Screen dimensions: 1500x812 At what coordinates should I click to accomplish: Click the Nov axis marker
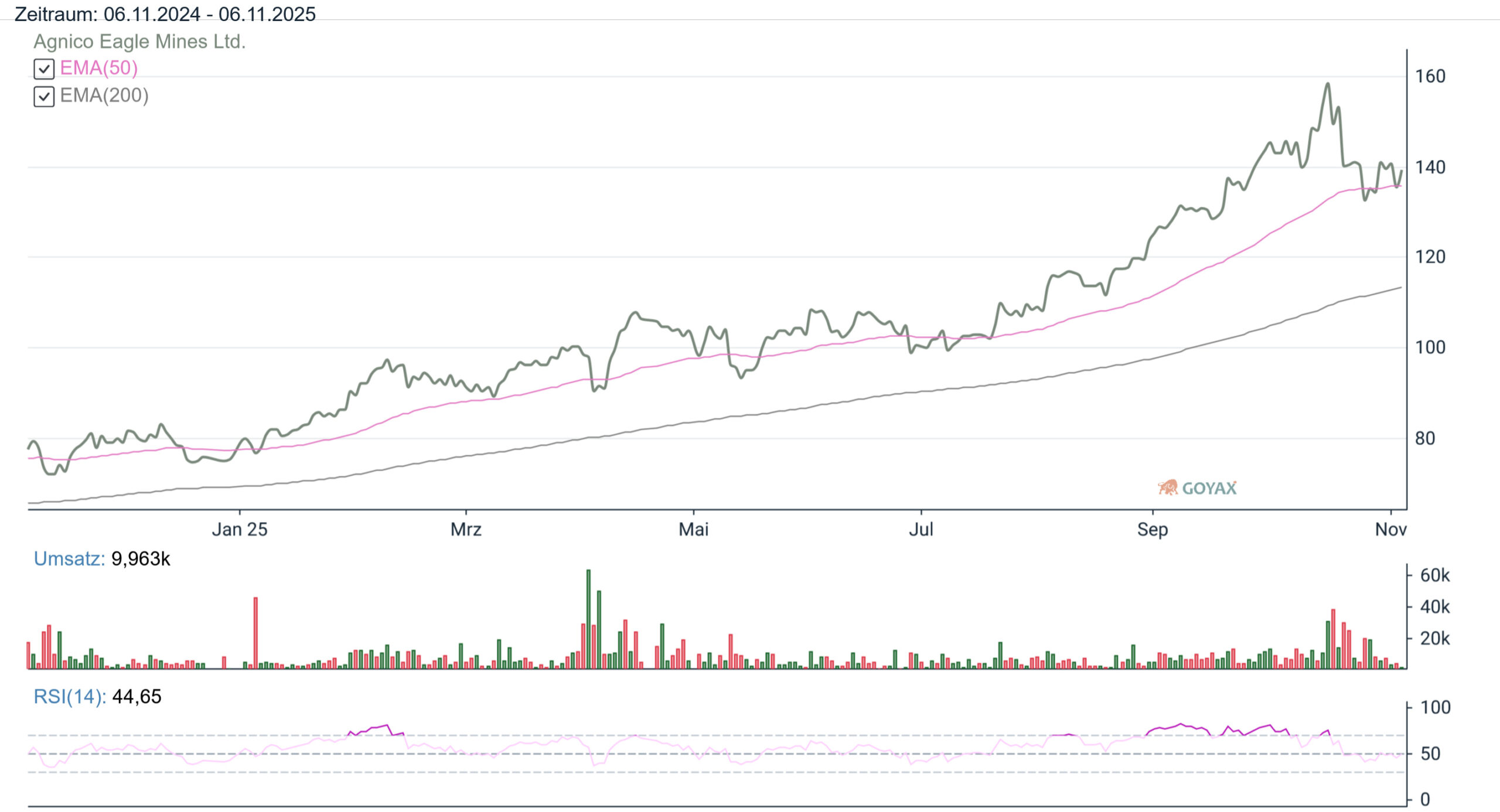click(x=1390, y=530)
